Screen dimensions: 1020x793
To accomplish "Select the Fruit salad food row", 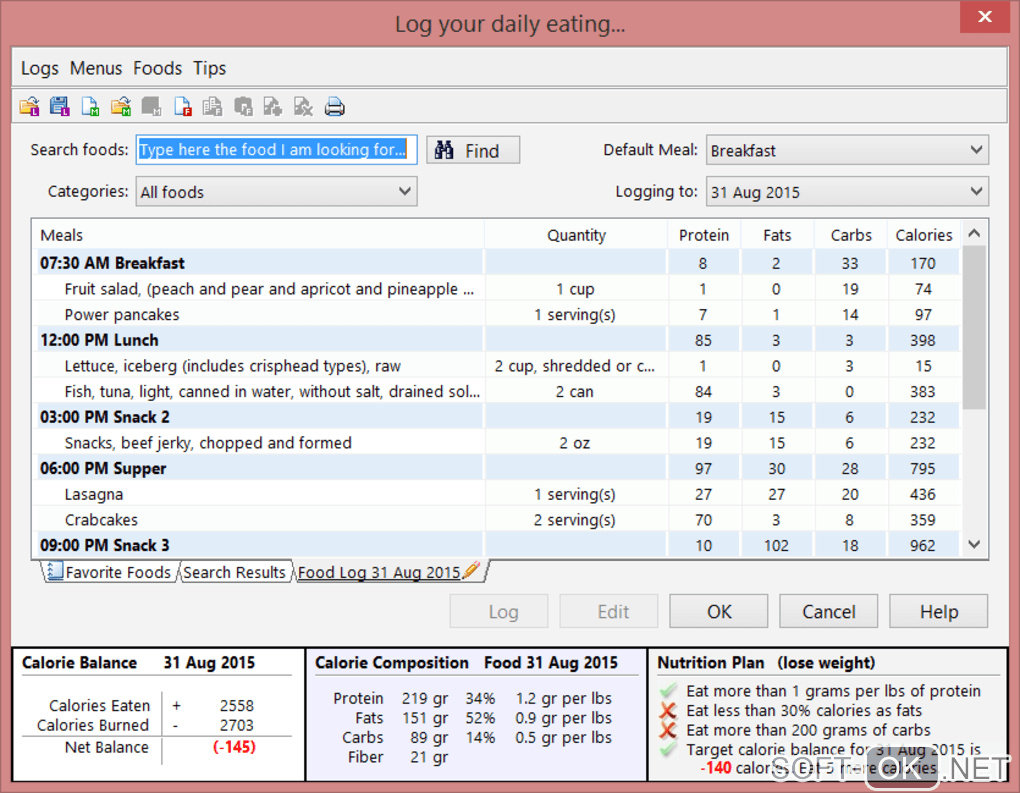I will click(498, 289).
